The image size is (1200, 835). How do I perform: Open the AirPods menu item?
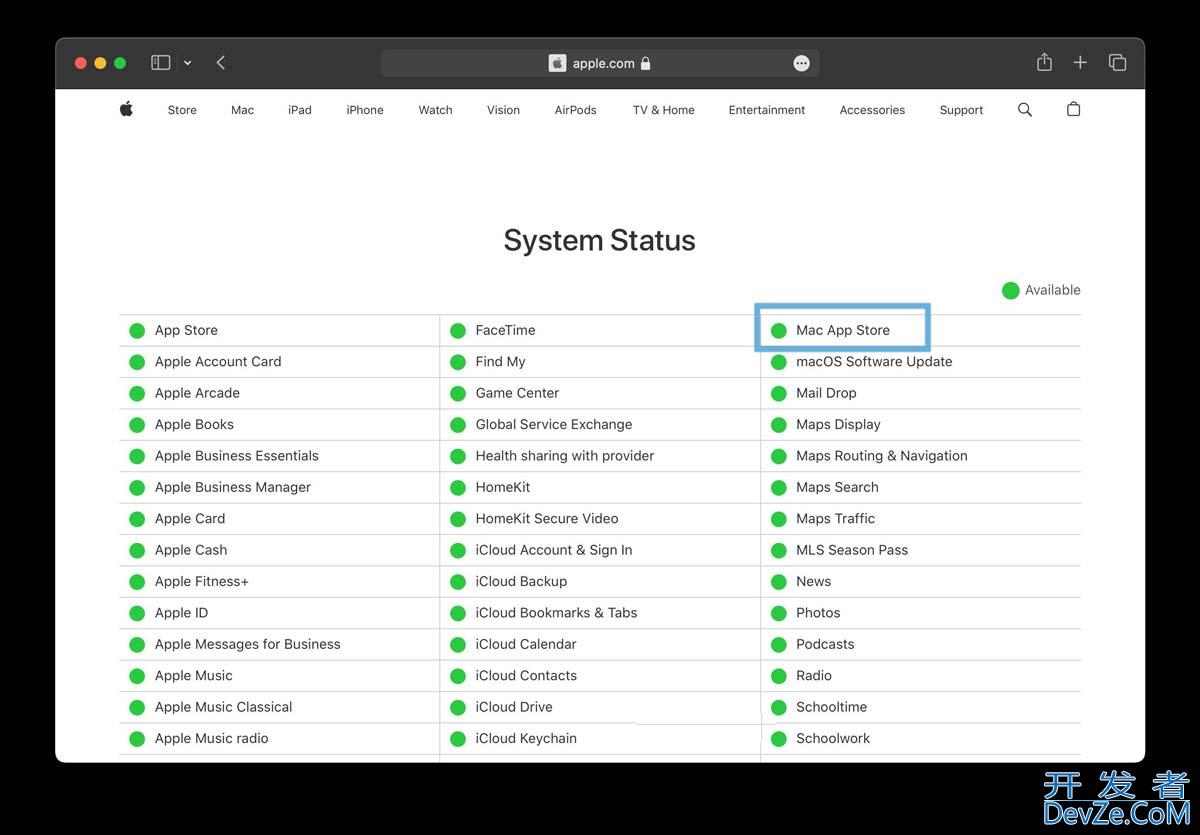575,110
